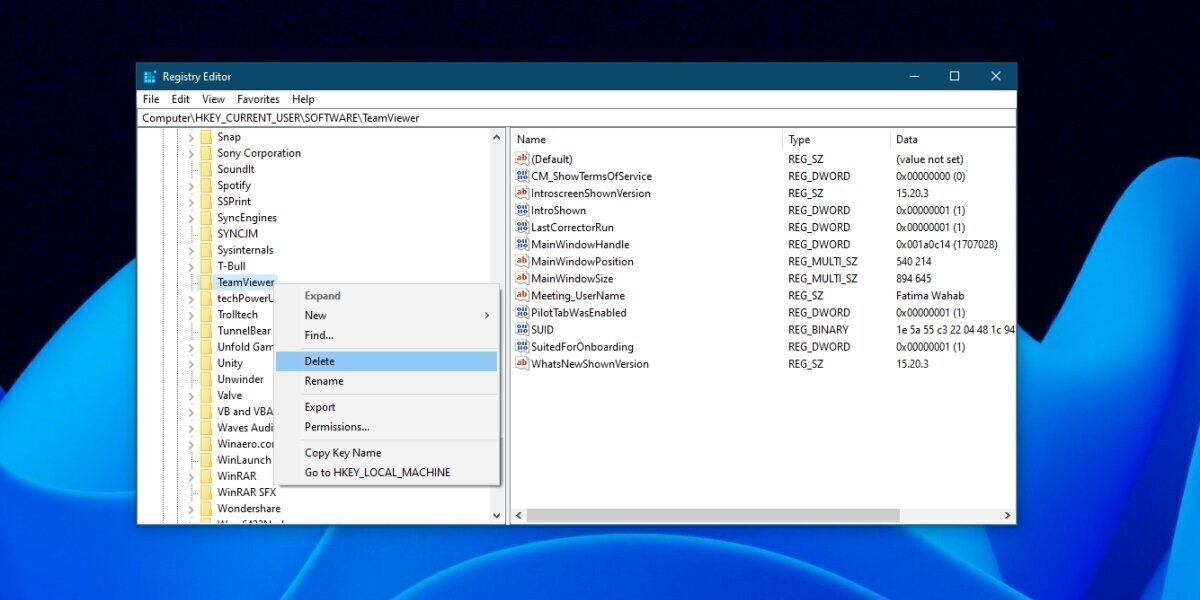Click the DWORD icon beside PilotTabWasEnabled
The image size is (1200, 600).
click(521, 312)
